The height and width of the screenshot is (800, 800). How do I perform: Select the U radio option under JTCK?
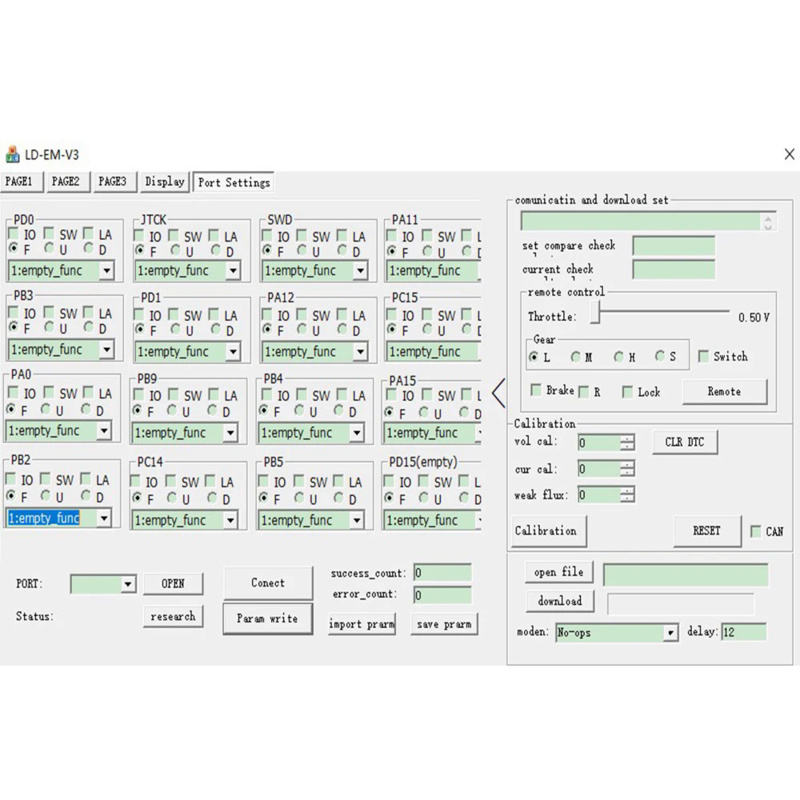point(176,251)
